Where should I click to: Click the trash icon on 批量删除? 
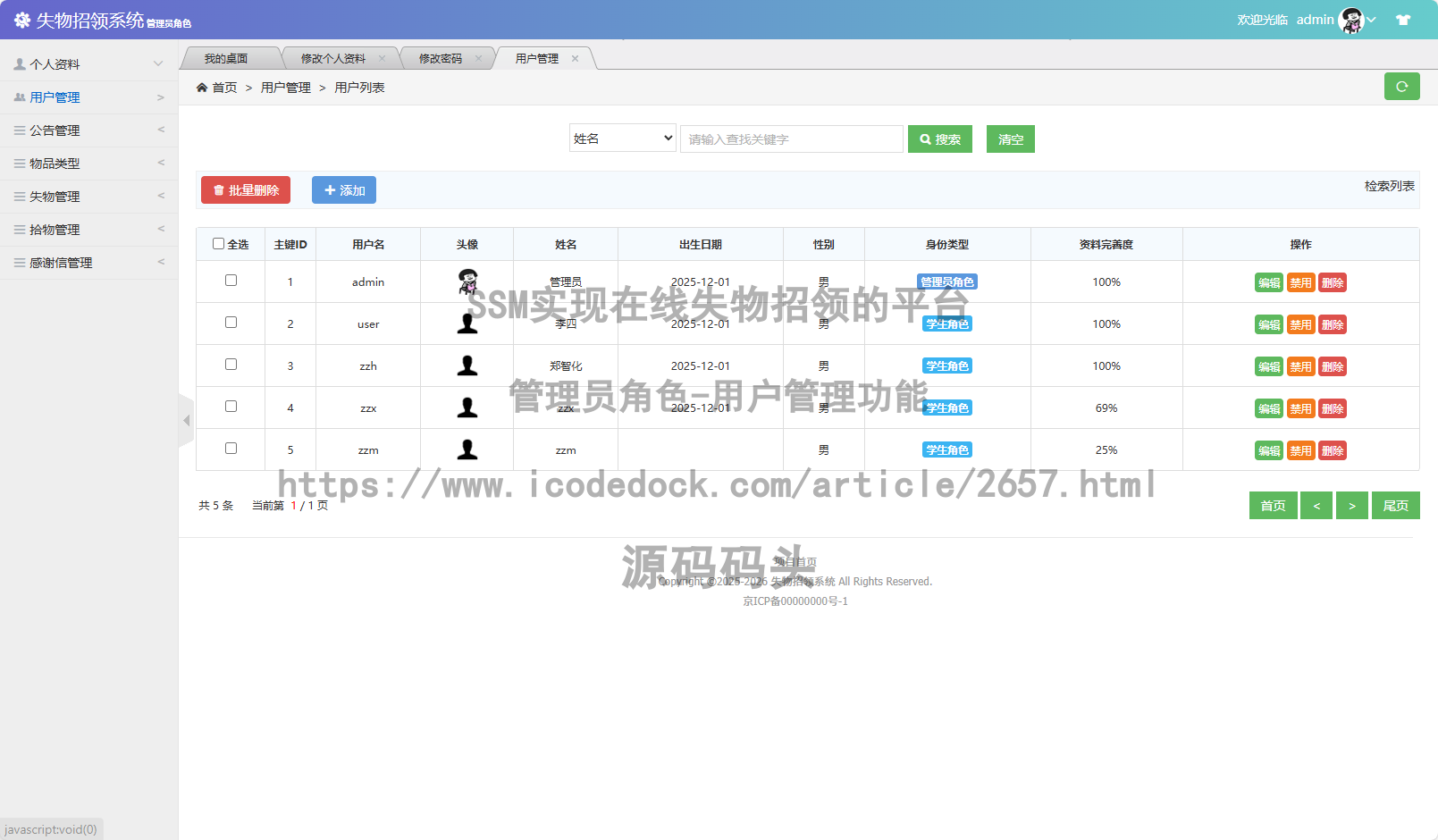(x=220, y=189)
